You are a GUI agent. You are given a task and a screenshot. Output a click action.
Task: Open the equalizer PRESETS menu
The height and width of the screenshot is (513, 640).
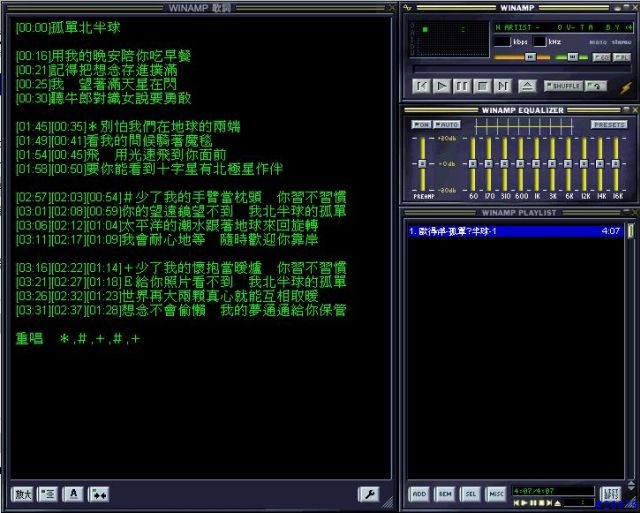tap(609, 124)
